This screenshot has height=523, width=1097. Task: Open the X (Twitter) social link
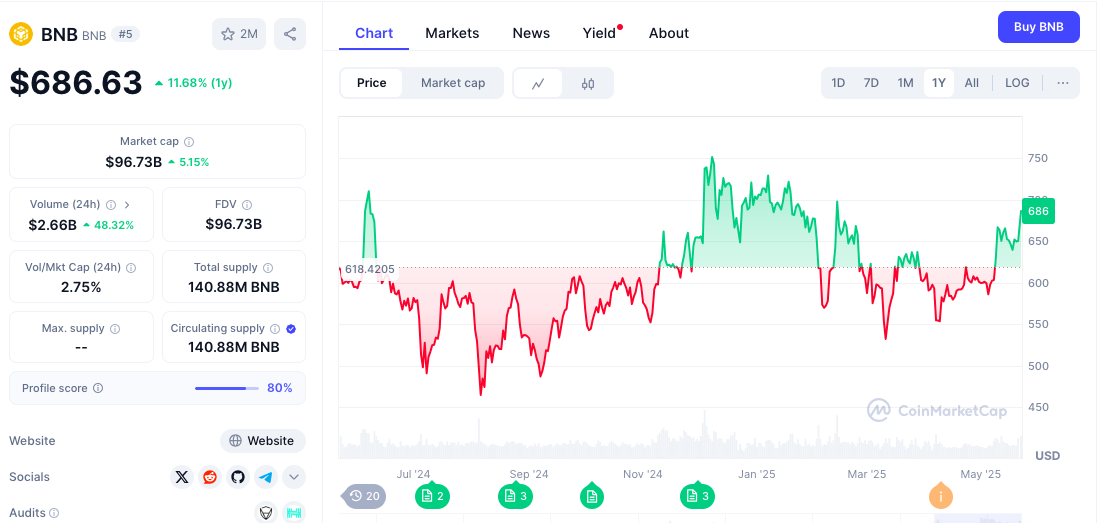point(181,477)
